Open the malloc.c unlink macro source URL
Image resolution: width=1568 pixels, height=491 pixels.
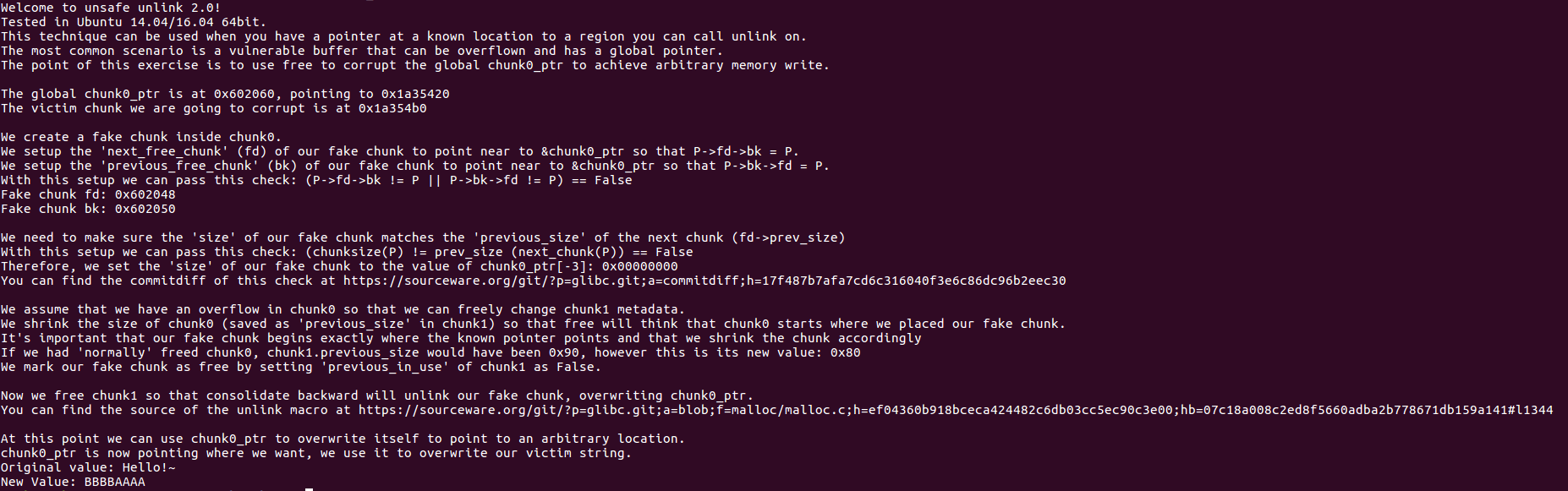pyautogui.click(x=956, y=410)
